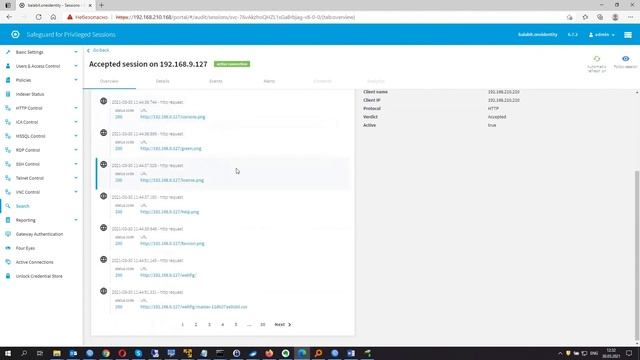Click the Indexer Status icon
Screen dimensions: 640x360
pyautogui.click(x=8, y=94)
